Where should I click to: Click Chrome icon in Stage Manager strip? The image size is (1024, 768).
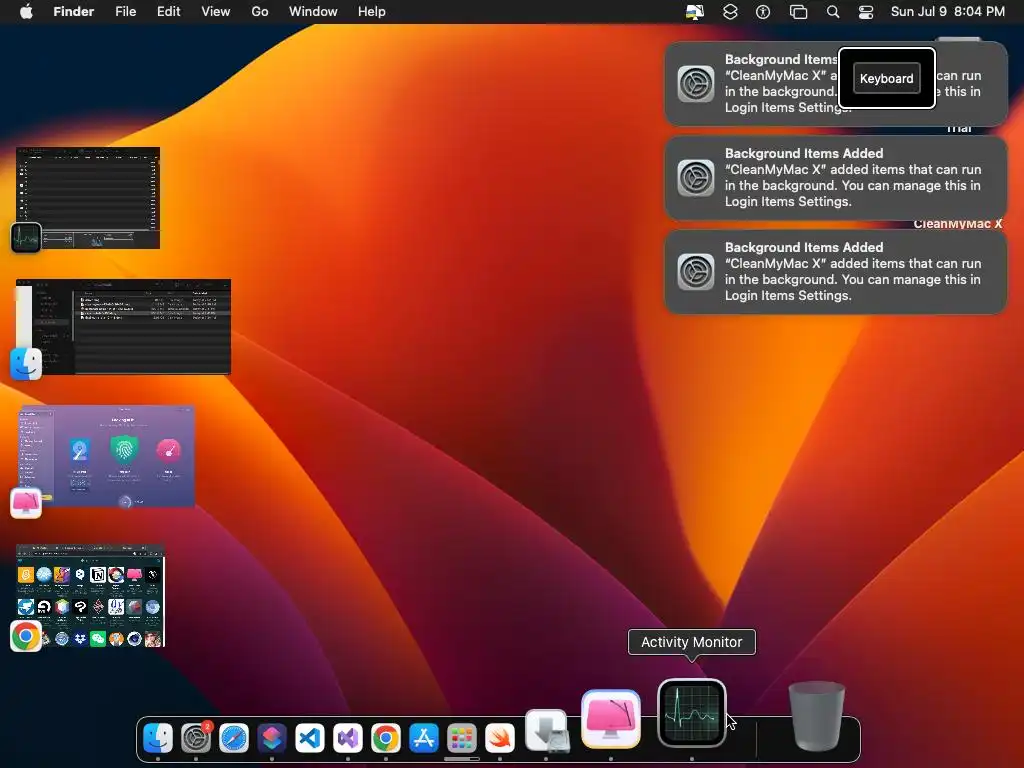[26, 636]
